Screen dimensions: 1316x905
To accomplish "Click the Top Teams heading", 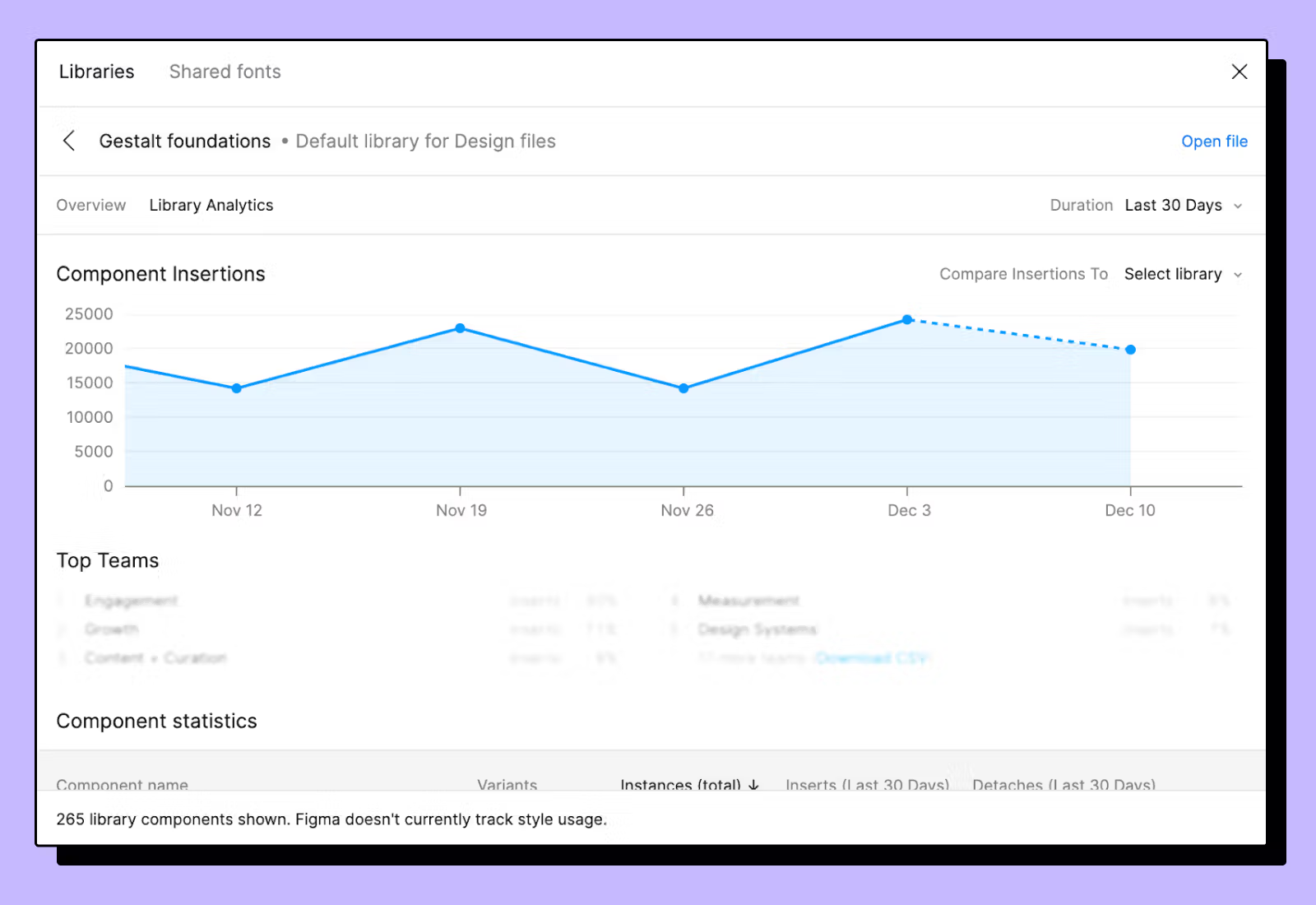I will point(107,561).
